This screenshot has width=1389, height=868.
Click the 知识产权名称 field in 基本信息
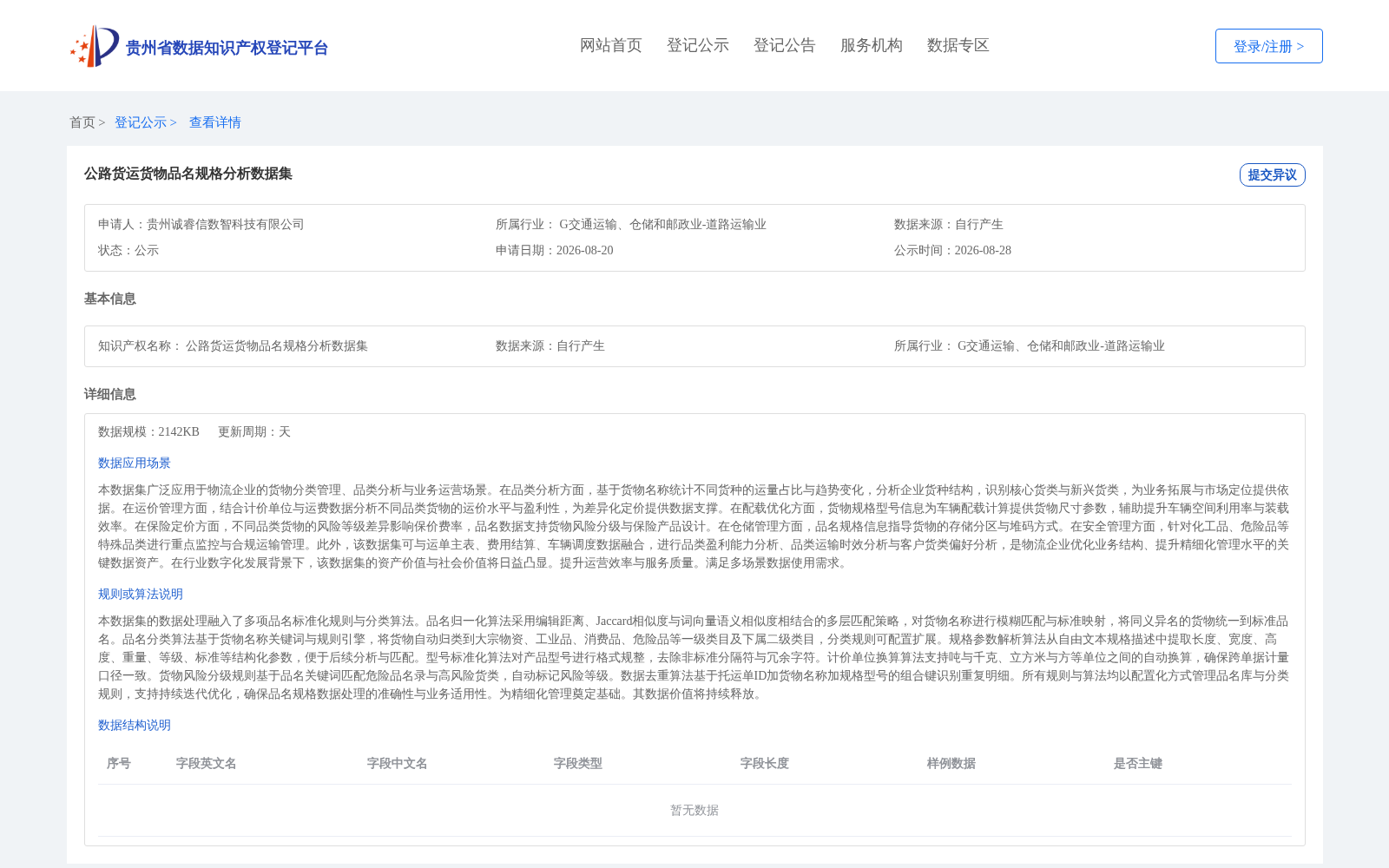[233, 345]
